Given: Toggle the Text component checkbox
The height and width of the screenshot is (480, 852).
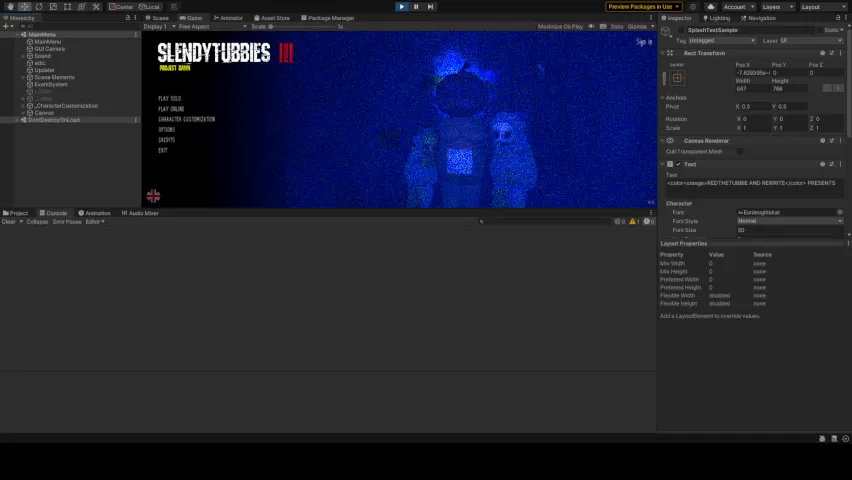Looking at the screenshot, I should pos(679,164).
